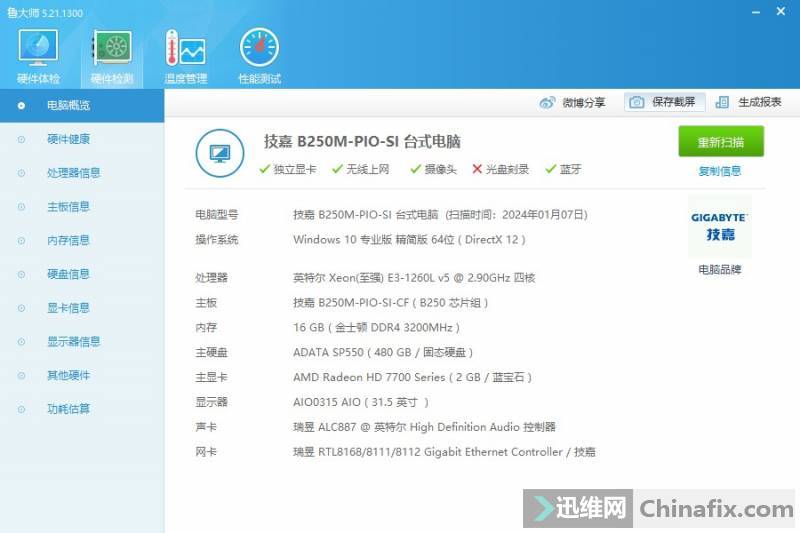
Task: Click the camera icon for 保存截屏
Action: (636, 103)
